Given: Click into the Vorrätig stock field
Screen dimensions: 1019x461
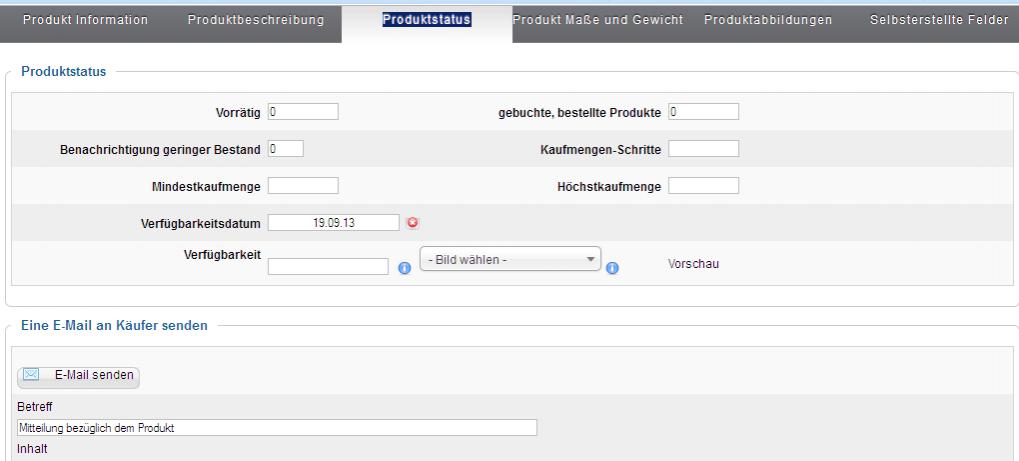Looking at the screenshot, I should 303,112.
